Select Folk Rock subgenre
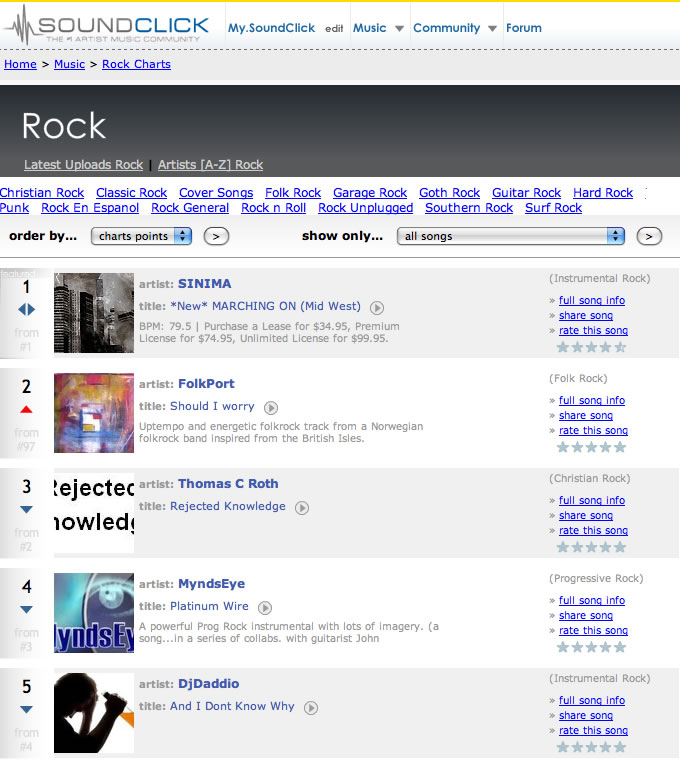This screenshot has width=680, height=768. pyautogui.click(x=293, y=193)
